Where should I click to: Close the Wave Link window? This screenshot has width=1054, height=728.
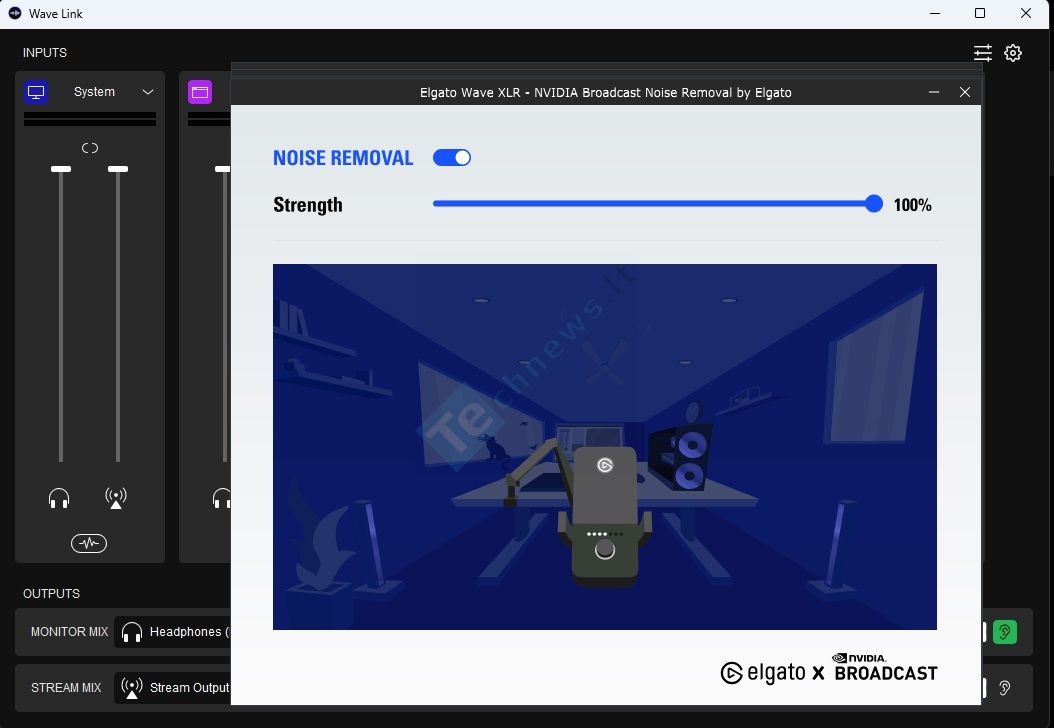pos(1026,13)
